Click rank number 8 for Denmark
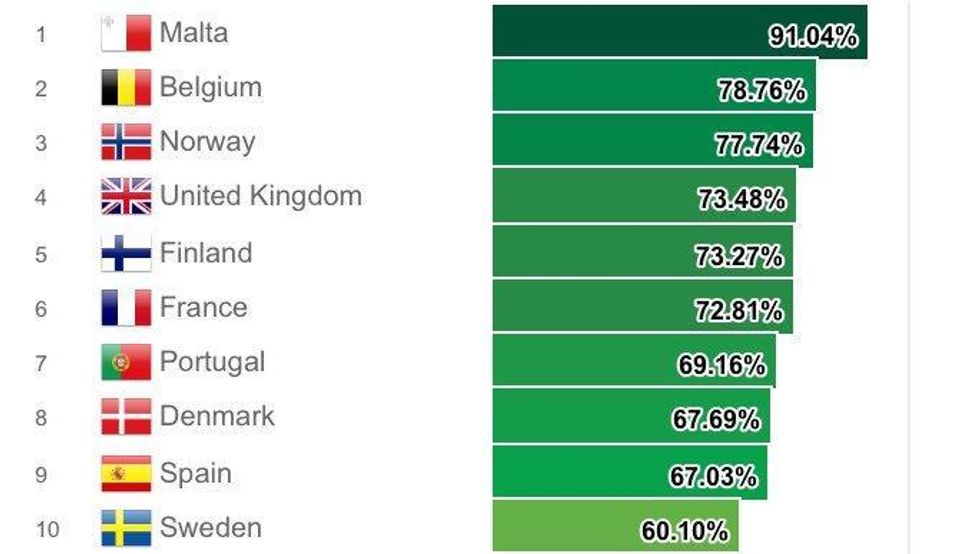980x554 pixels. [x=41, y=418]
